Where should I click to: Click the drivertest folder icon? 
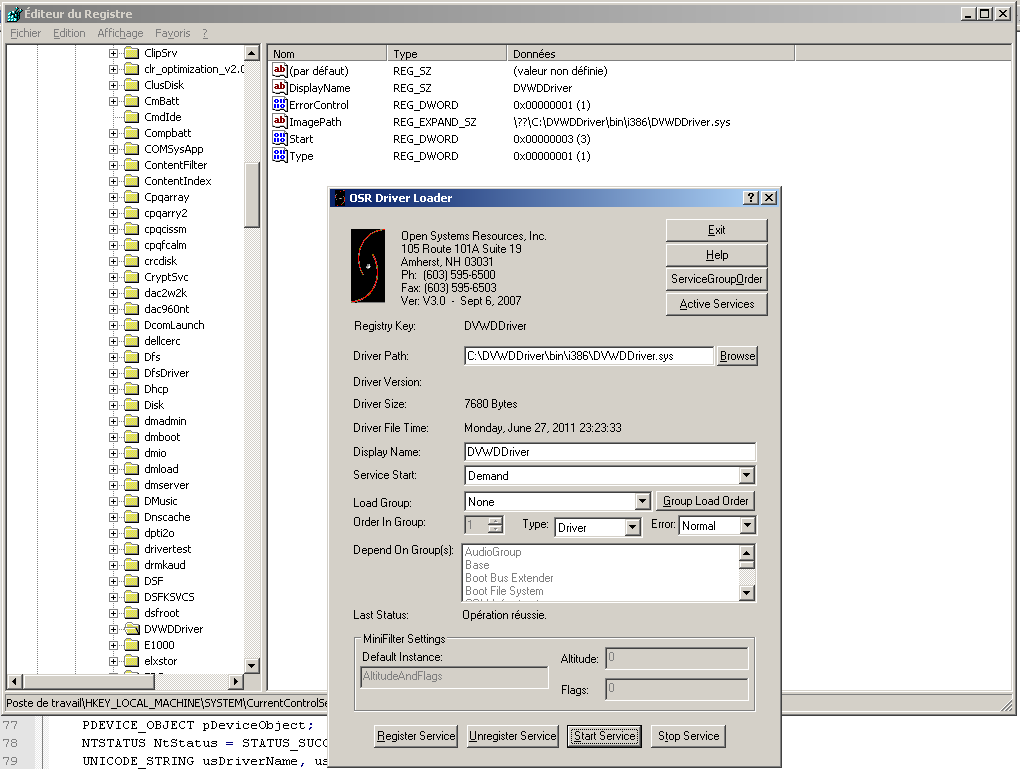tap(132, 549)
